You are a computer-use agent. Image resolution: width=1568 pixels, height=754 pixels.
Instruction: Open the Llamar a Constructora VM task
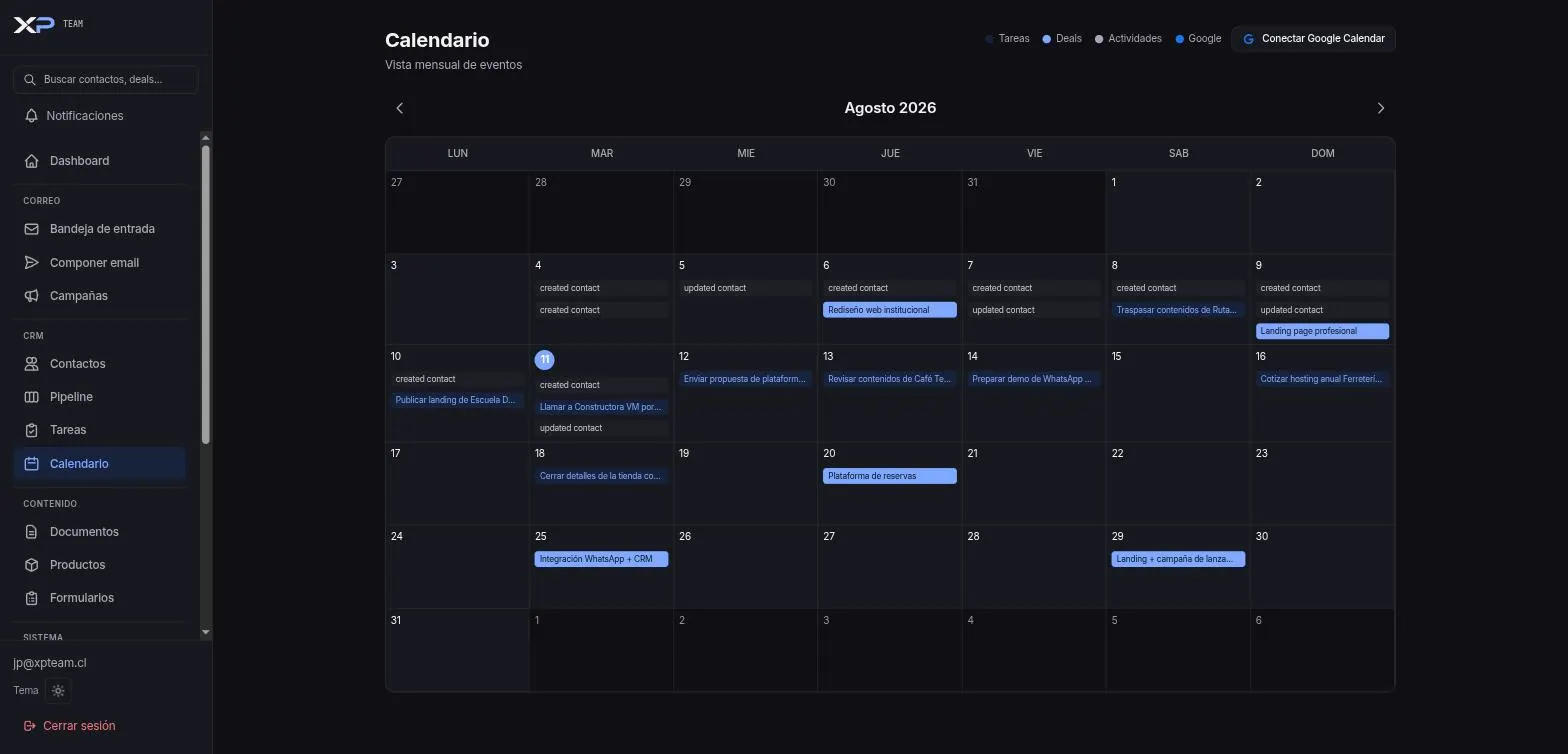(x=601, y=407)
